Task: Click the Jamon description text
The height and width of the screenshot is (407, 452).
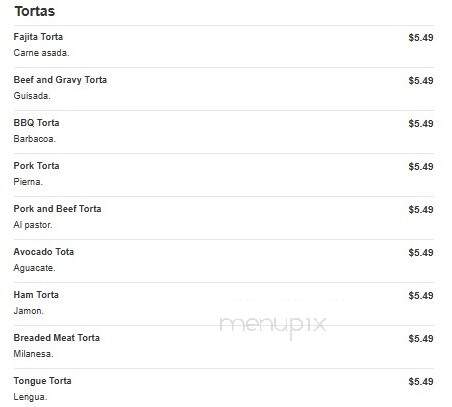Action: (x=28, y=311)
